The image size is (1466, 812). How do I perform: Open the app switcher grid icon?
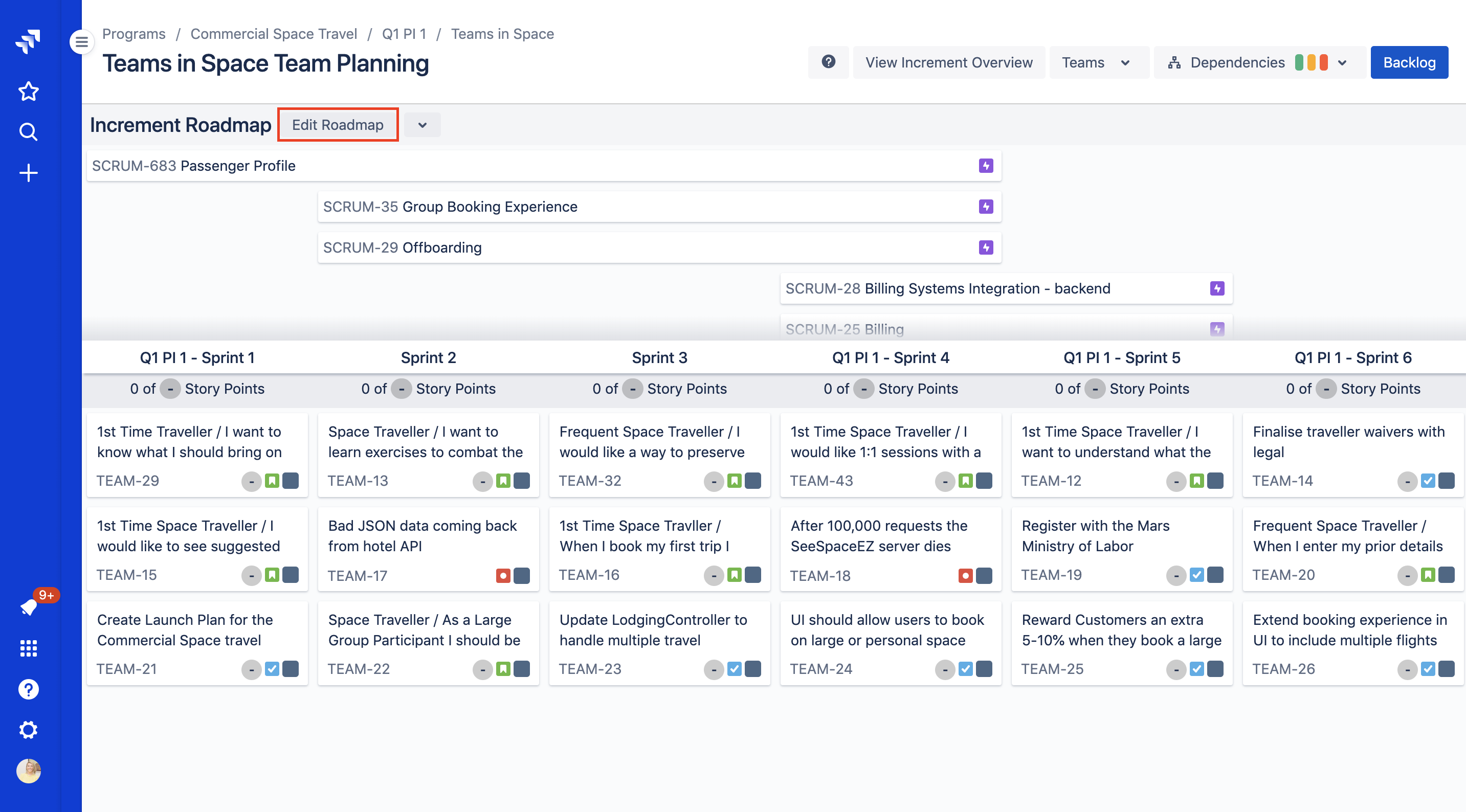[x=28, y=648]
